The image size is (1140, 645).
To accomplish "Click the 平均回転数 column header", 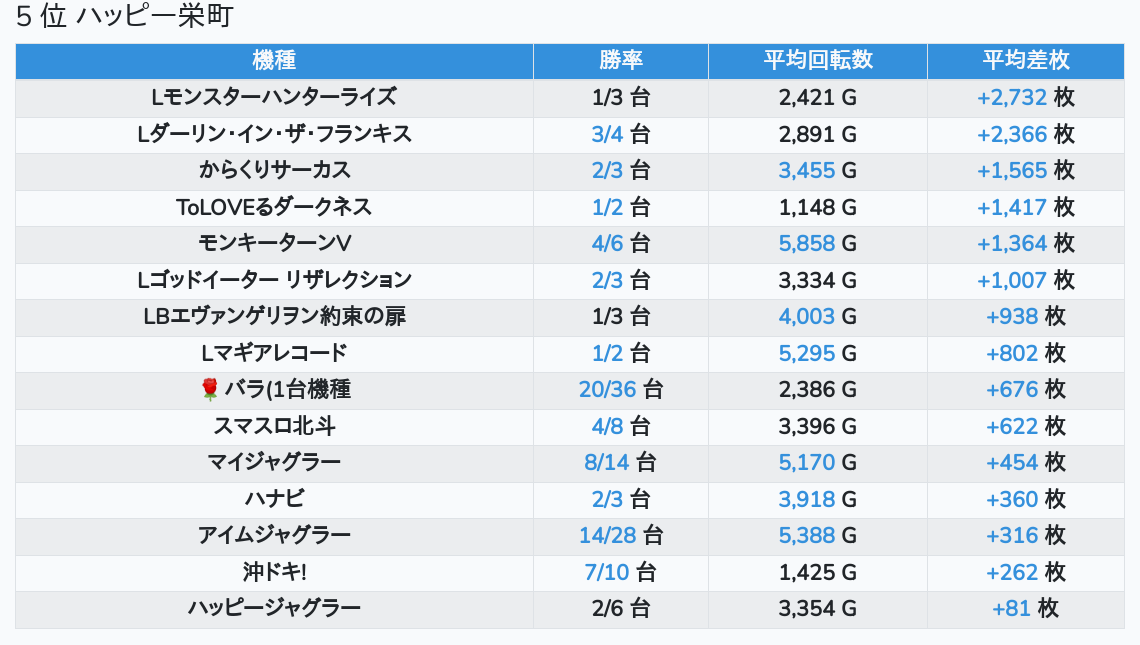I will [818, 60].
